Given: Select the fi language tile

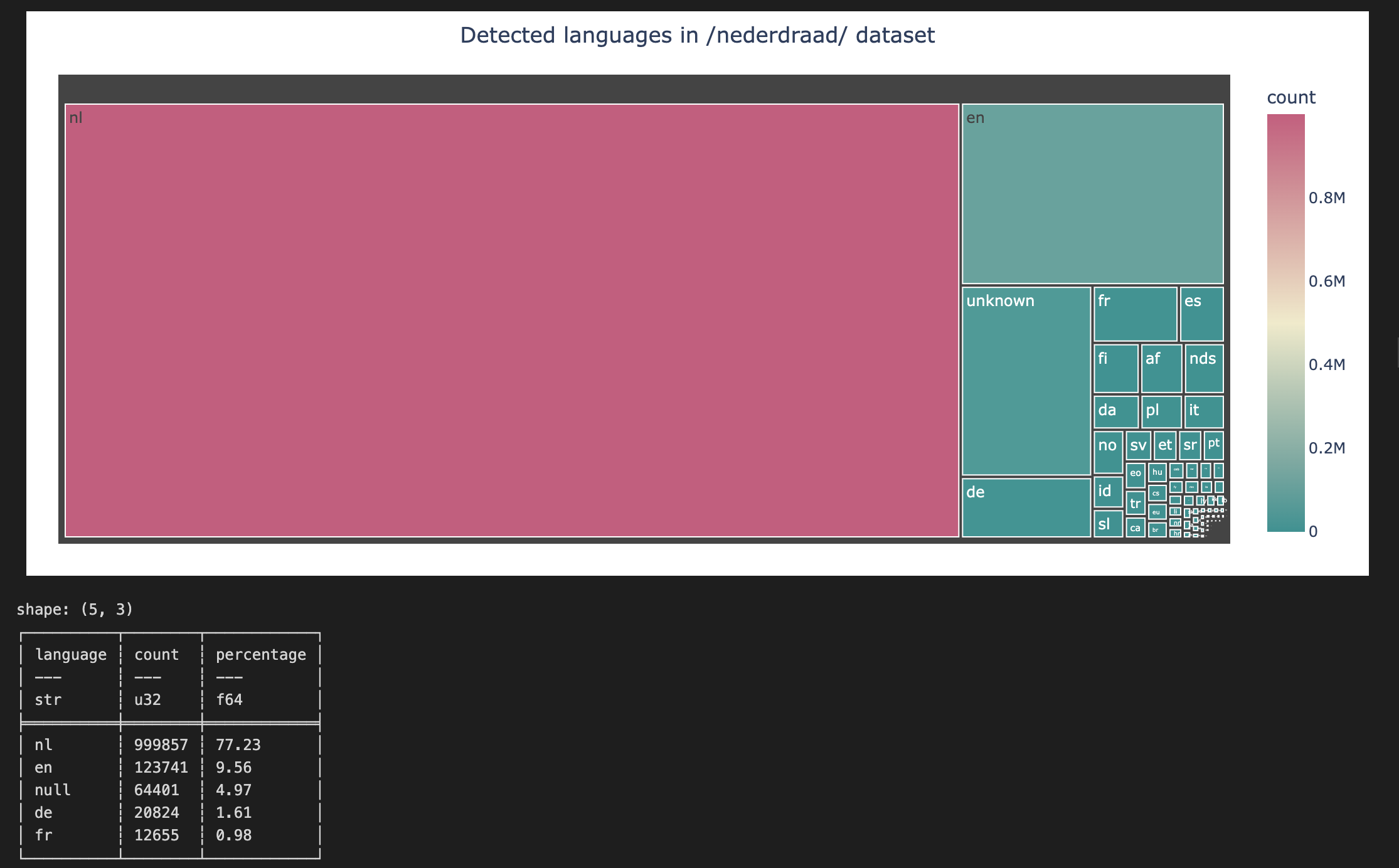Looking at the screenshot, I should (x=1115, y=368).
